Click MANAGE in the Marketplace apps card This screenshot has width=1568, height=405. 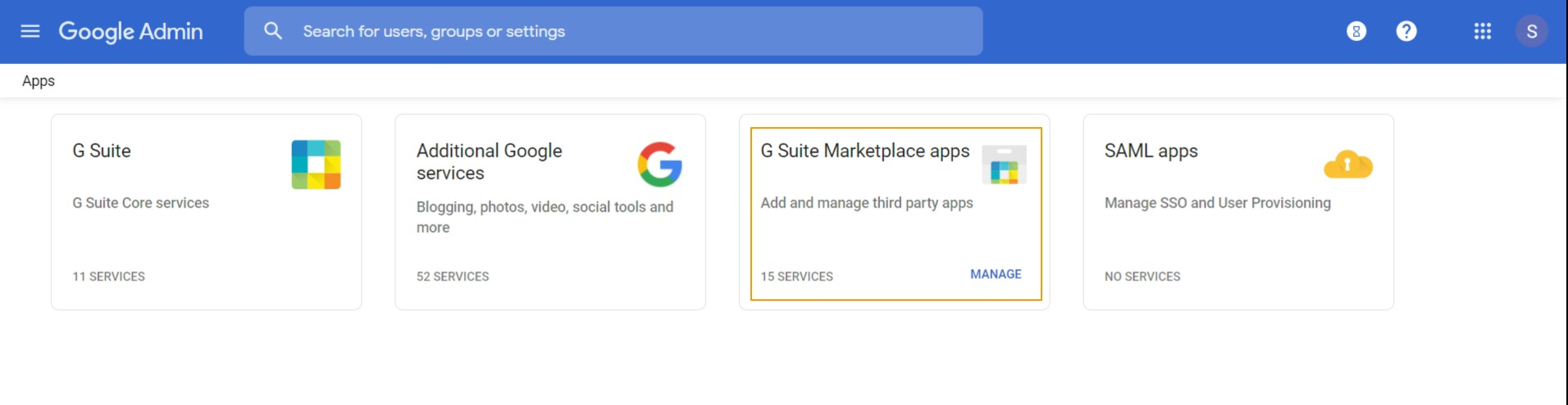996,274
